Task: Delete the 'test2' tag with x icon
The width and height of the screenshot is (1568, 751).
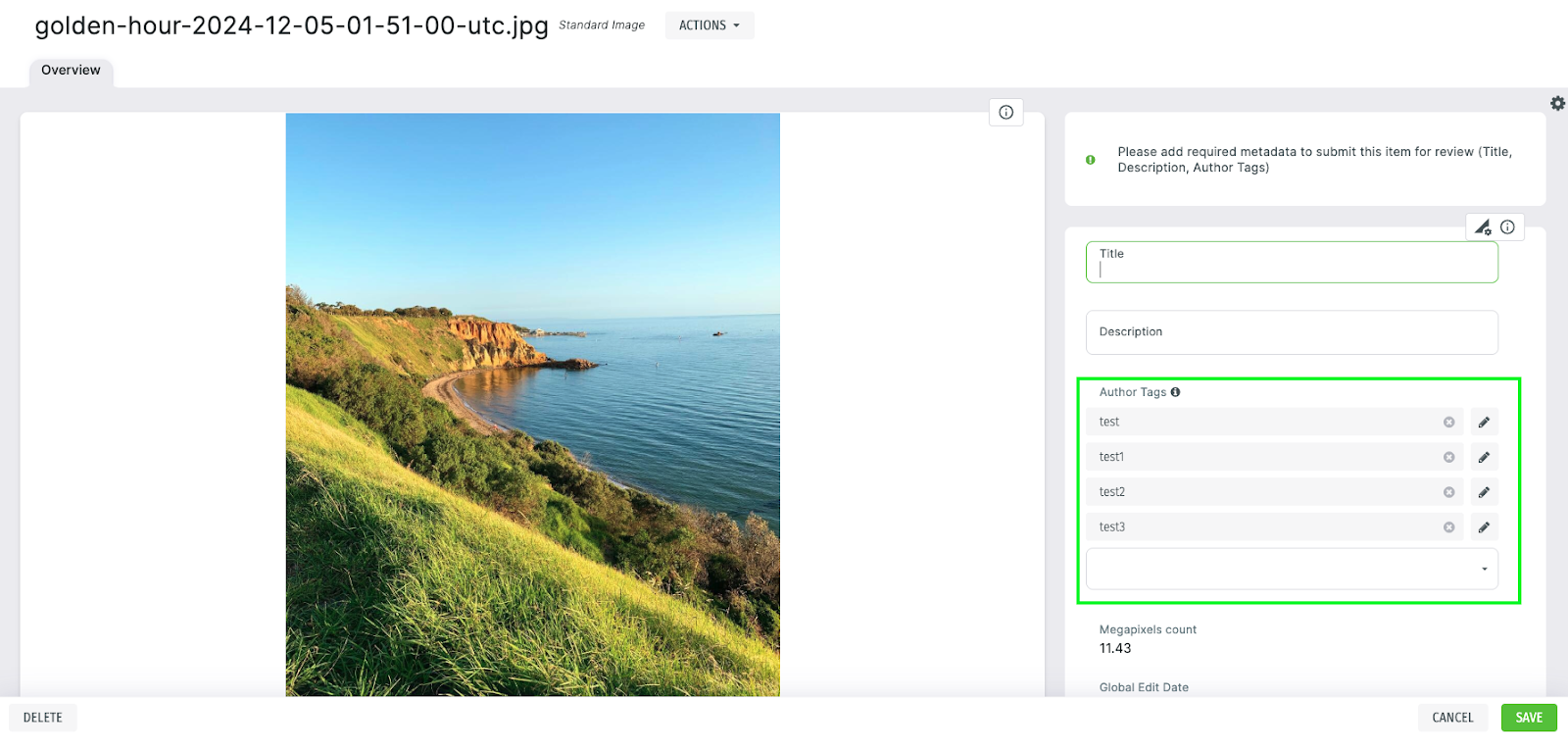Action: click(x=1448, y=492)
